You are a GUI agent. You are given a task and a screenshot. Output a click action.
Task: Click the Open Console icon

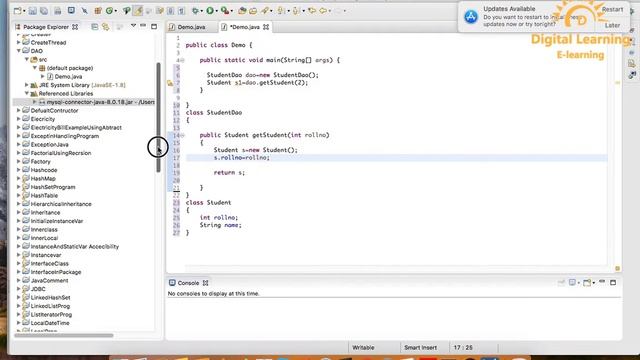tap(587, 282)
